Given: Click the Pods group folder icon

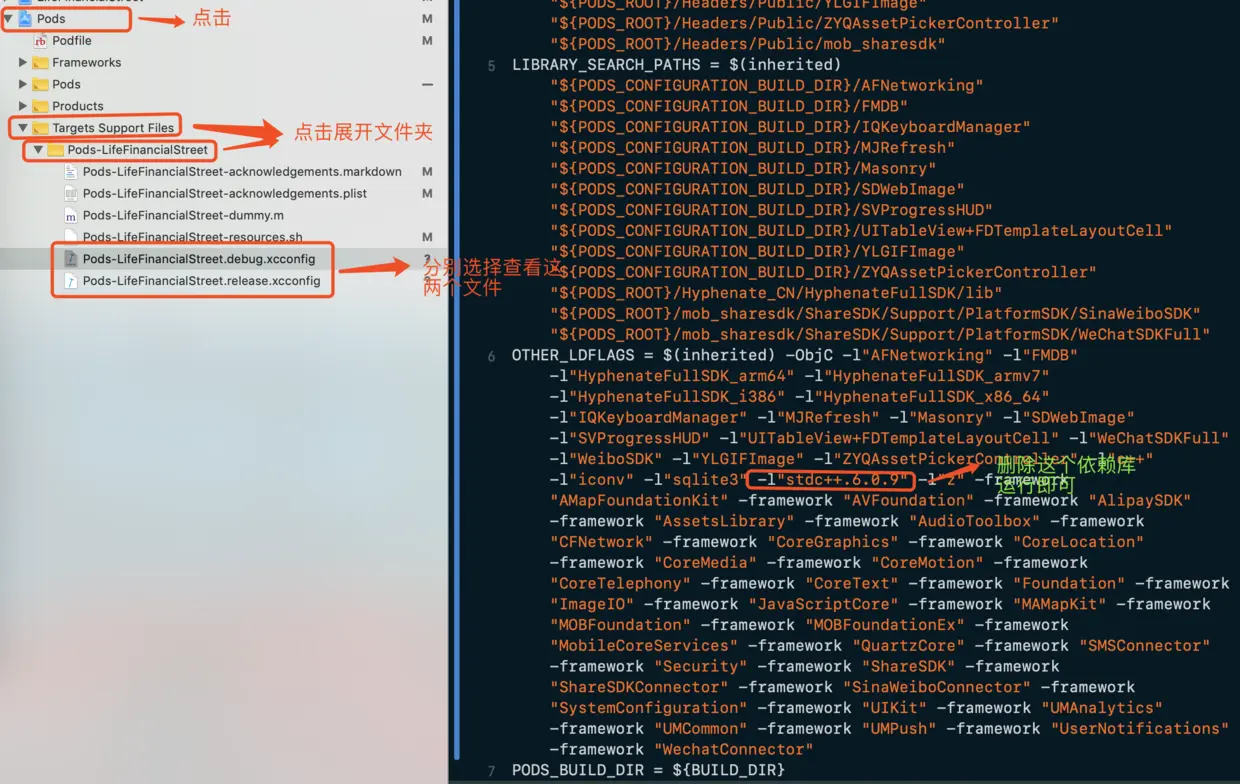Looking at the screenshot, I should pyautogui.click(x=43, y=83).
